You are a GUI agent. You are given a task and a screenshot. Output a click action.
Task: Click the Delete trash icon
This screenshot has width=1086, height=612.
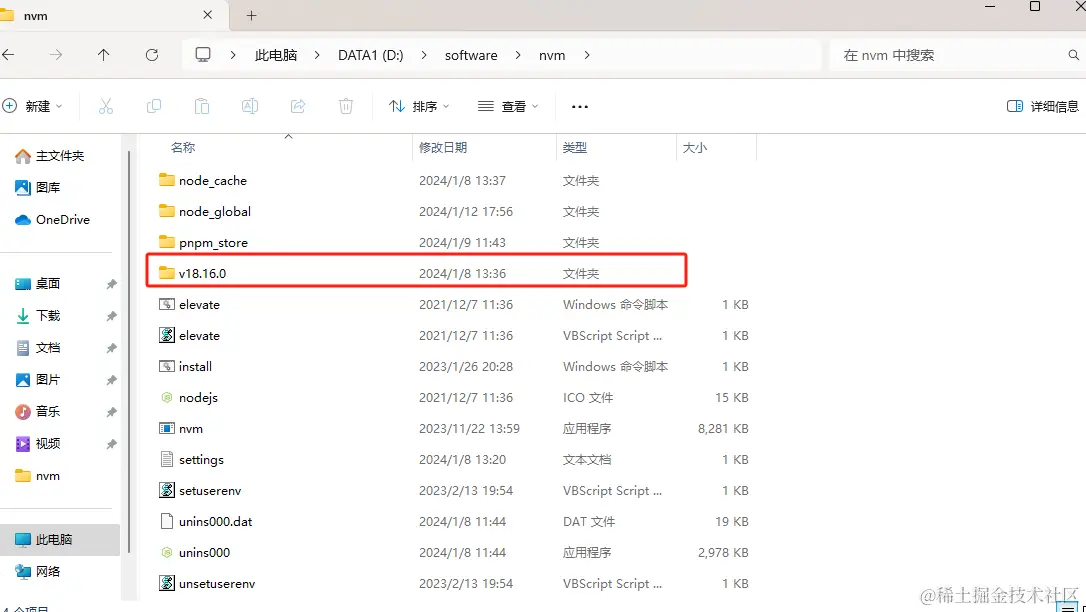point(346,106)
